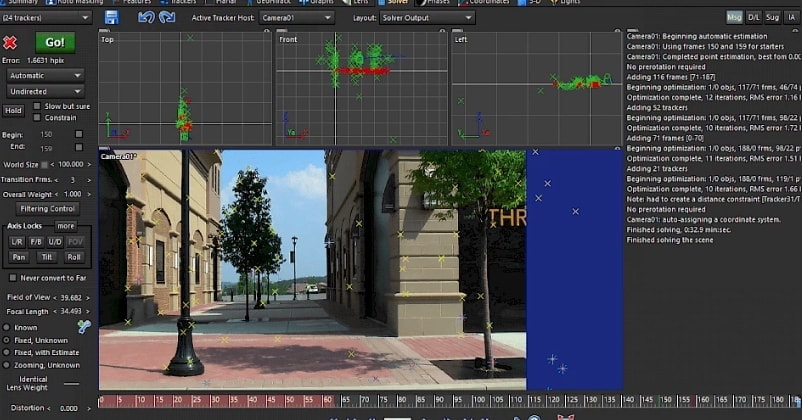This screenshot has height=420, width=802.
Task: Click the Msg log button
Action: click(735, 17)
